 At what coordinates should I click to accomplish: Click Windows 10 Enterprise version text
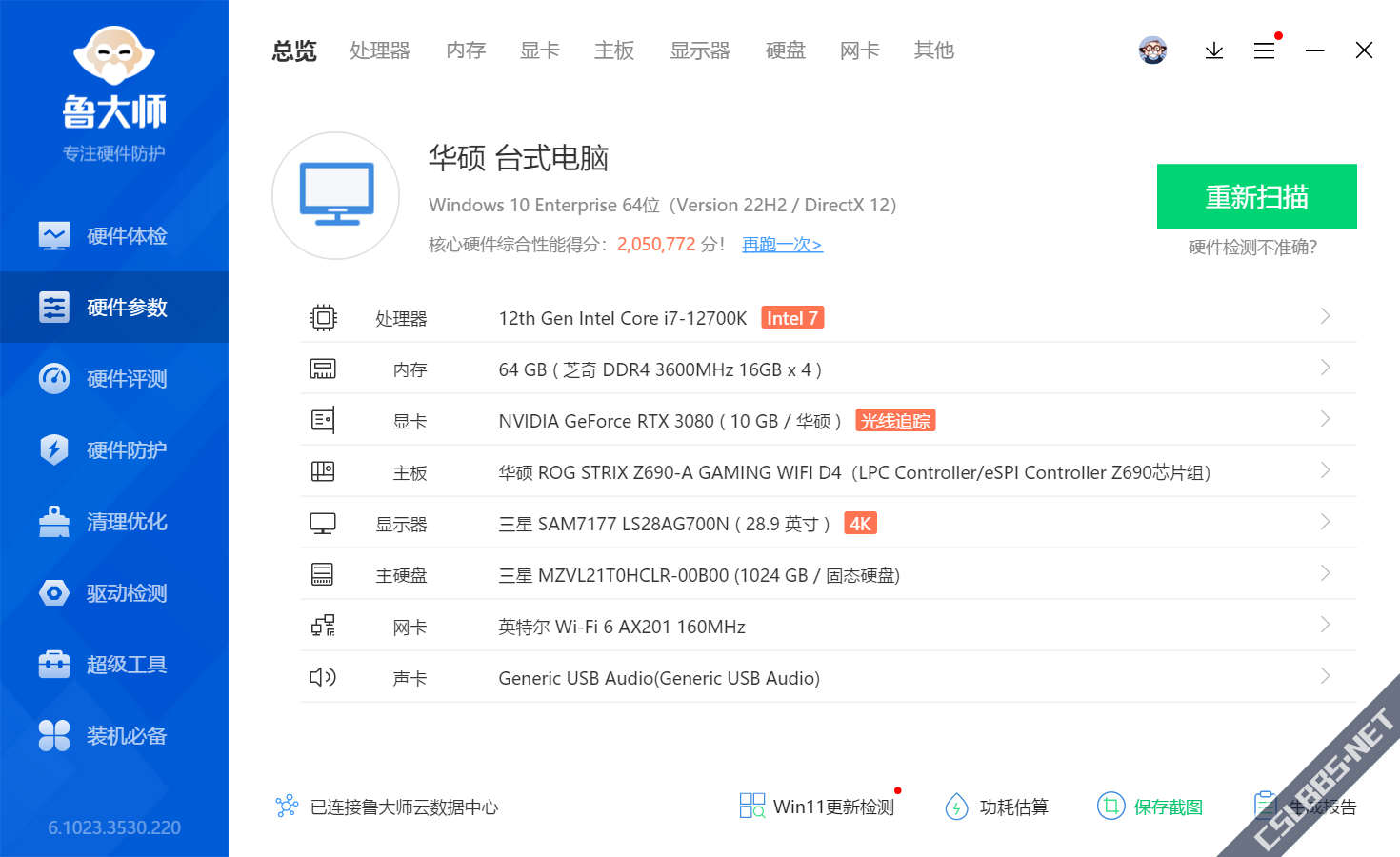point(663,205)
